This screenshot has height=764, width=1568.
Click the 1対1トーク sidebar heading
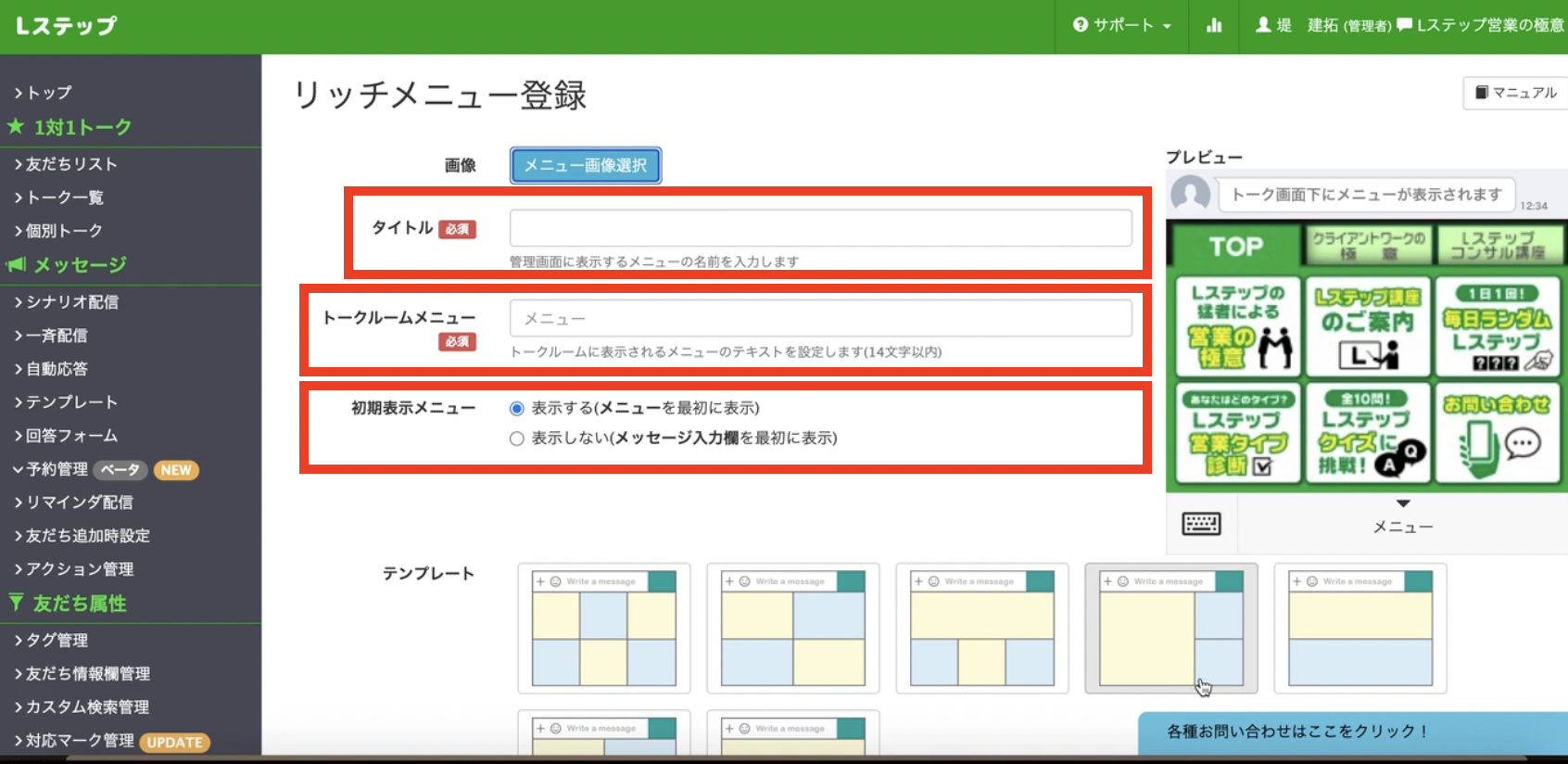(x=82, y=127)
